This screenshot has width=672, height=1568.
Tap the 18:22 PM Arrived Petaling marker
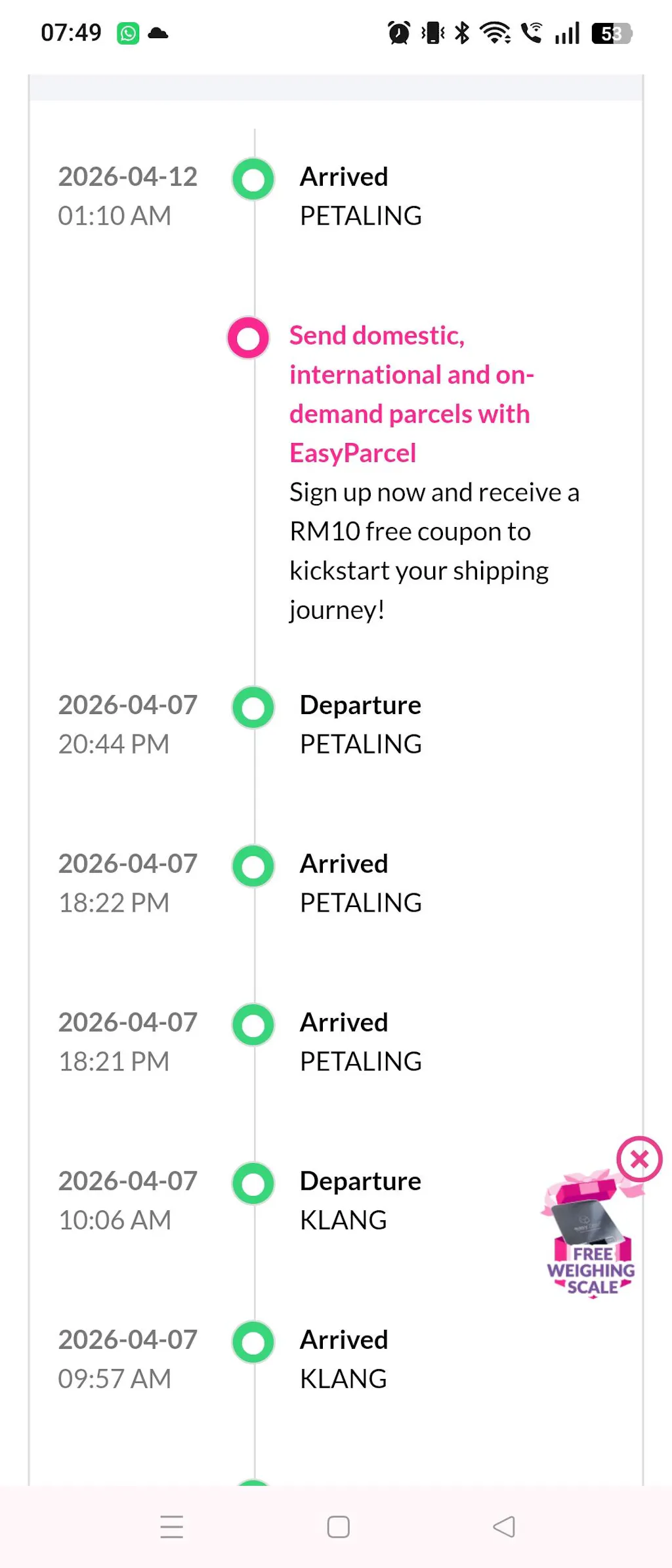(x=253, y=866)
